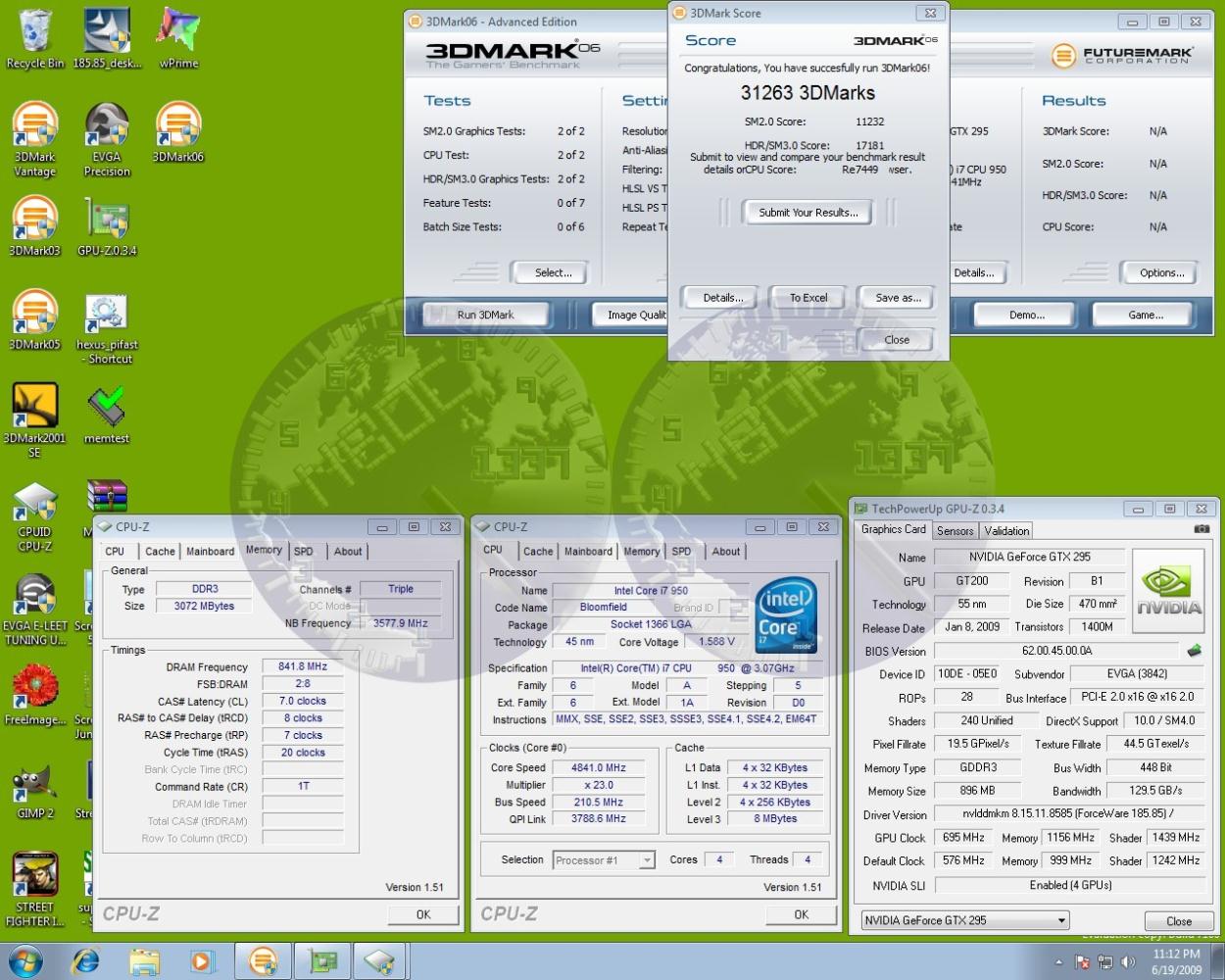The height and width of the screenshot is (980, 1225).
Task: Click the DRAM Frequency value 841.8 MHz
Action: (303, 666)
